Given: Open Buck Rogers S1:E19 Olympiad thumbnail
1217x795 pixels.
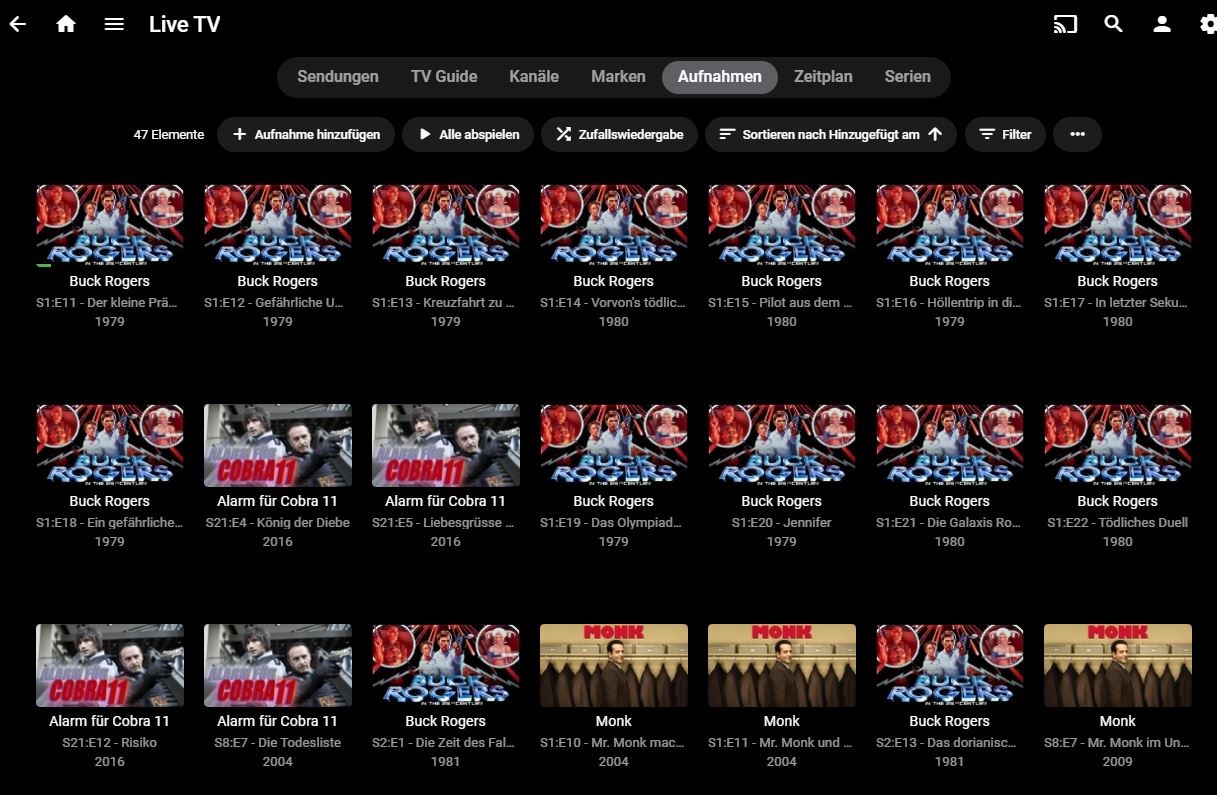Looking at the screenshot, I should click(x=614, y=446).
